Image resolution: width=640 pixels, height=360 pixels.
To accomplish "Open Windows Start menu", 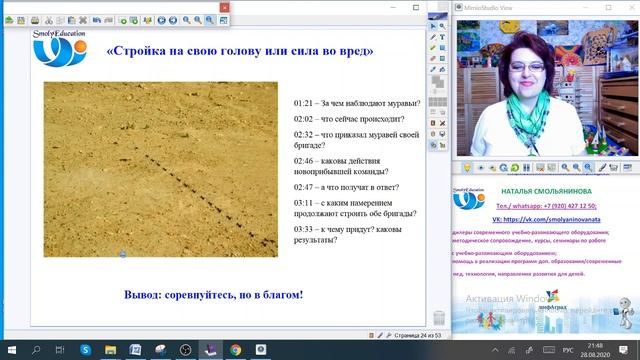I will 12,350.
